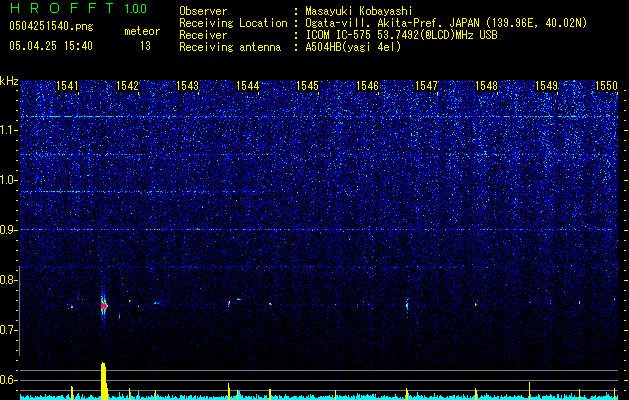The width and height of the screenshot is (629, 400).
Task: Click the 1549 time marker
Action: coord(546,86)
